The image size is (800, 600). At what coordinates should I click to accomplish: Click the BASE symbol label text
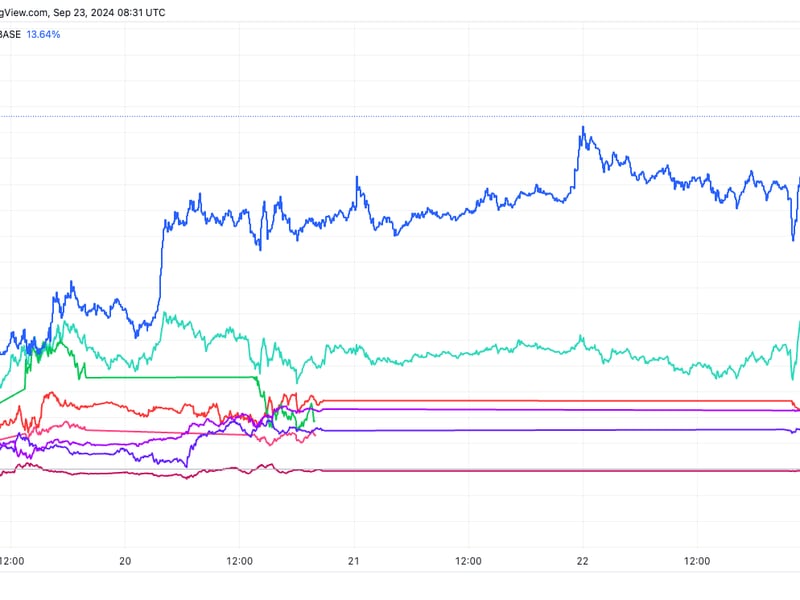(10, 34)
